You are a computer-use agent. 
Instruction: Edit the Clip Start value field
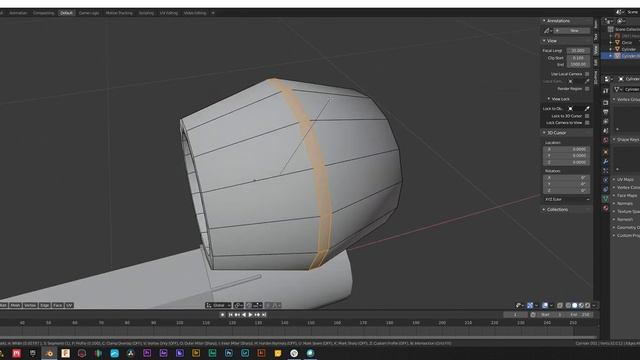578,58
